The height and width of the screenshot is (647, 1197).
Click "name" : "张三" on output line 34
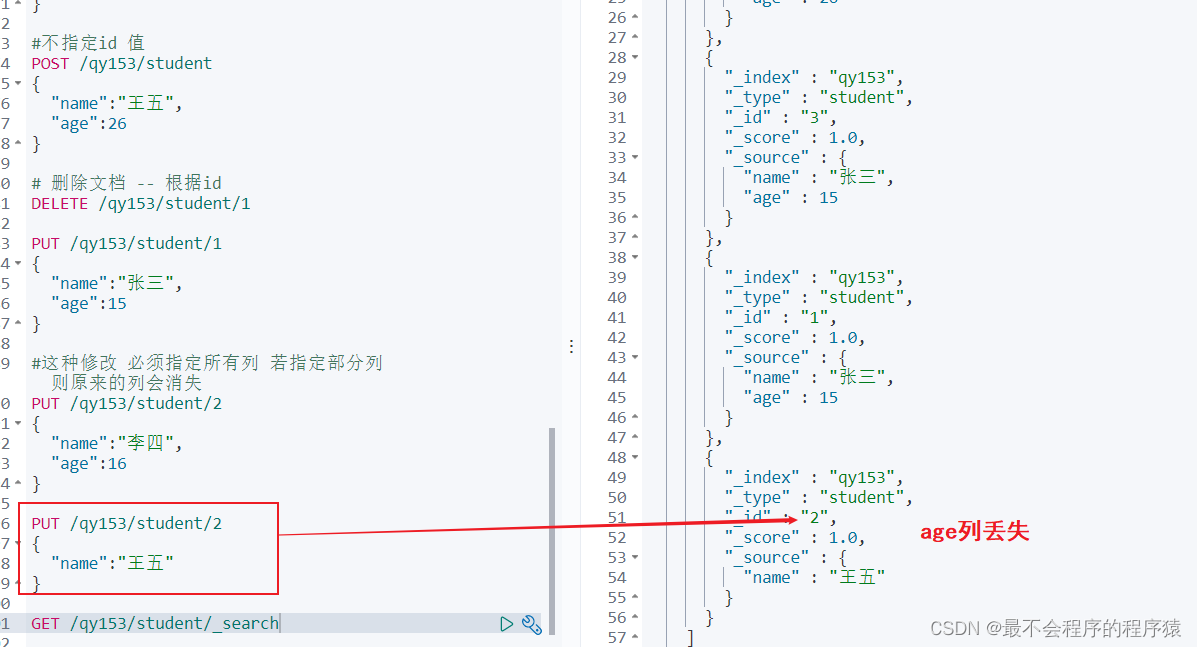818,177
